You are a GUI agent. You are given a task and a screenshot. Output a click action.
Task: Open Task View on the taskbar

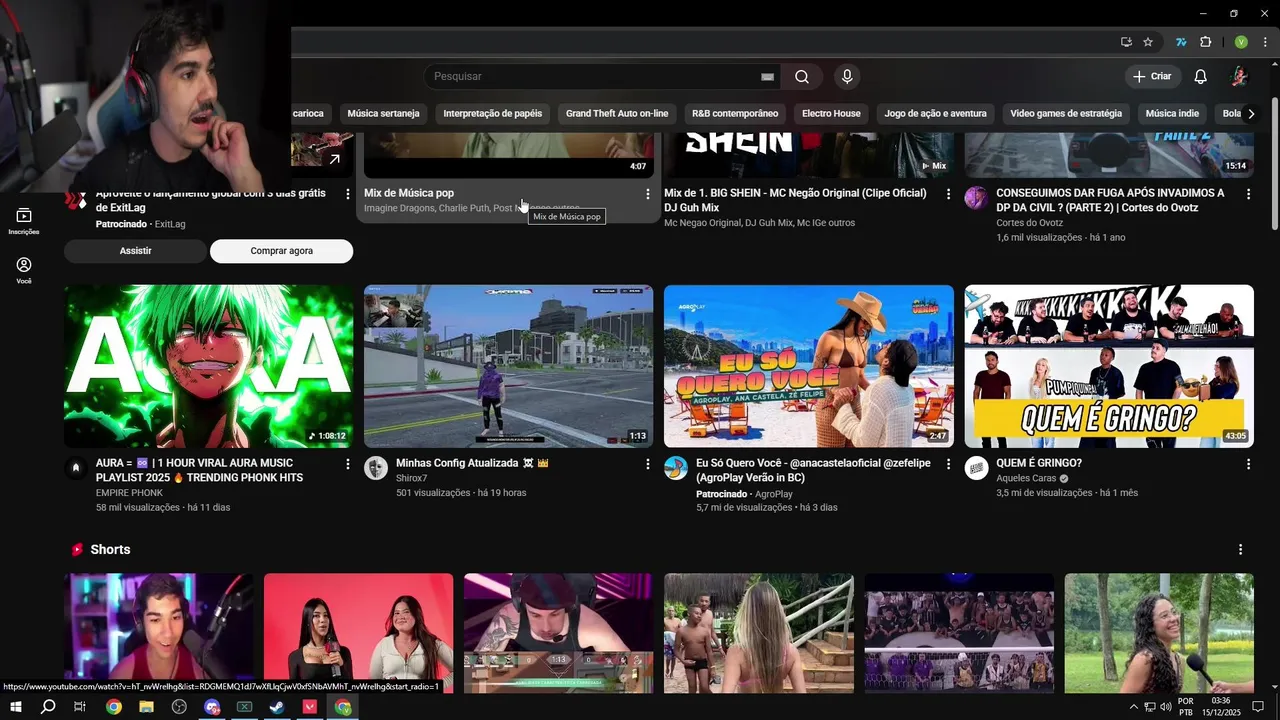80,707
